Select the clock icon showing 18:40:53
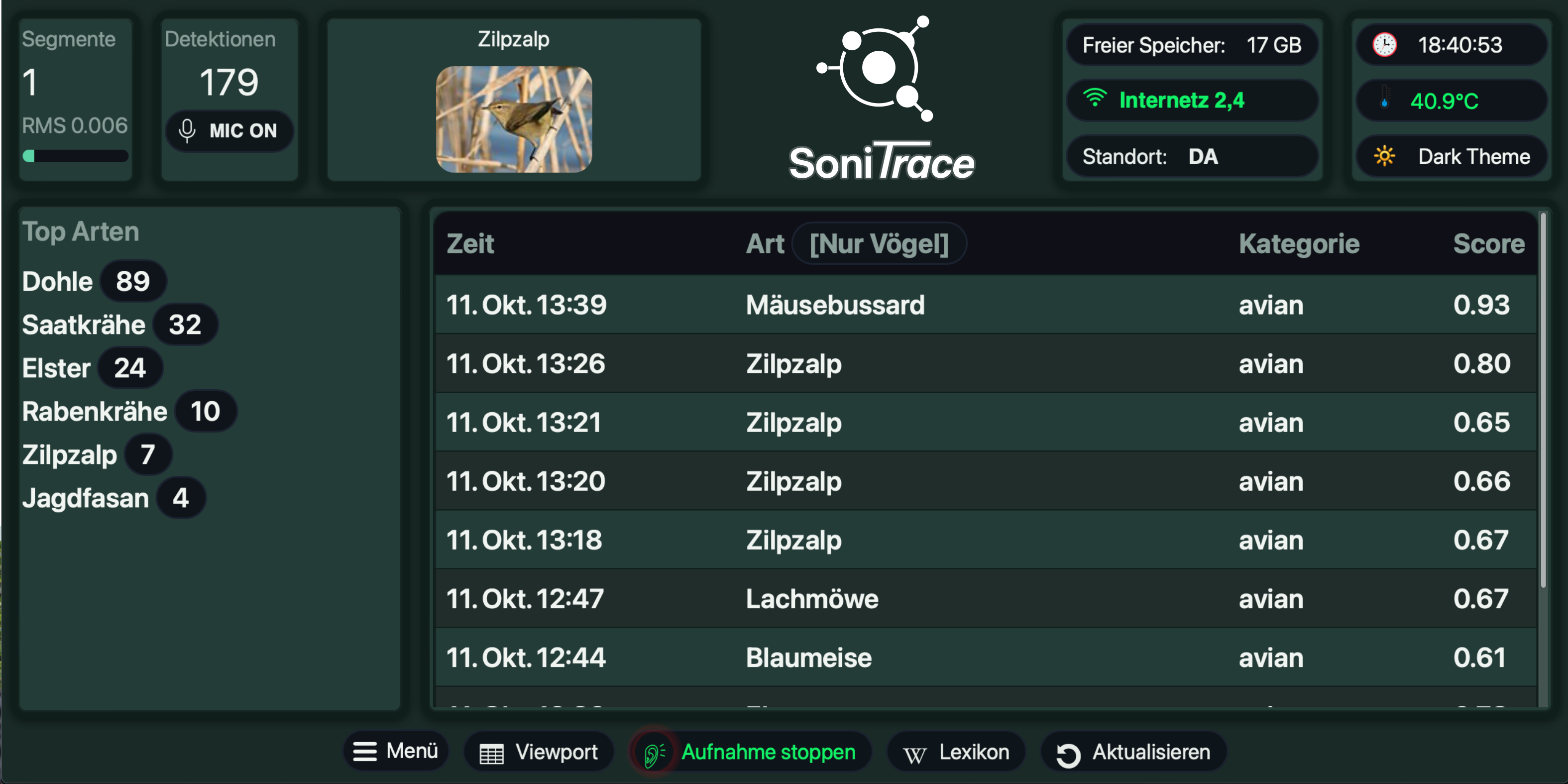1568x784 pixels. [x=1385, y=44]
